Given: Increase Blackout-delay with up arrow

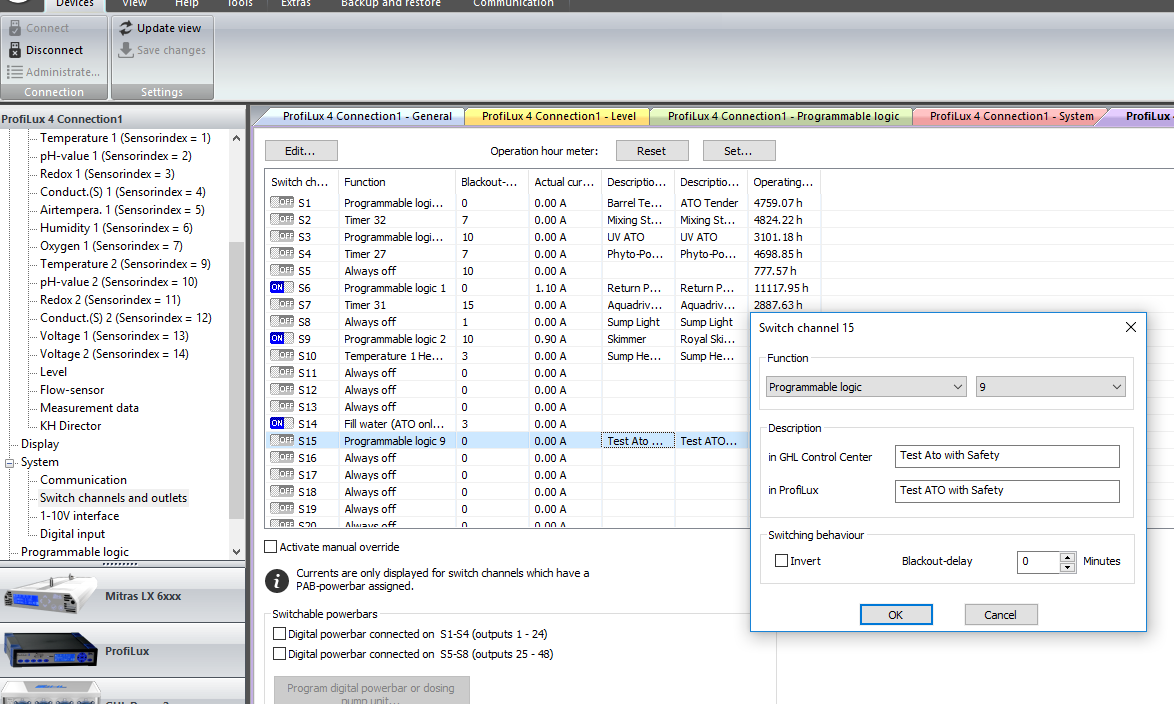Looking at the screenshot, I should tap(1068, 556).
